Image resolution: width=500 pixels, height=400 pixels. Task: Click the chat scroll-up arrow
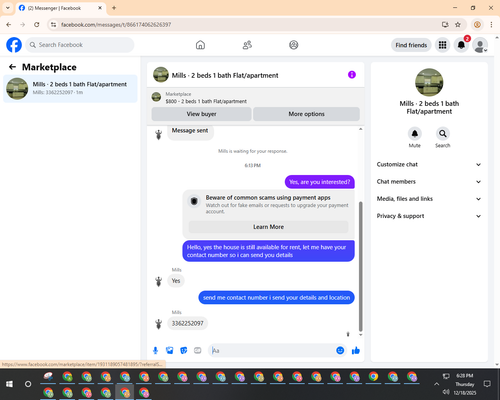360,129
